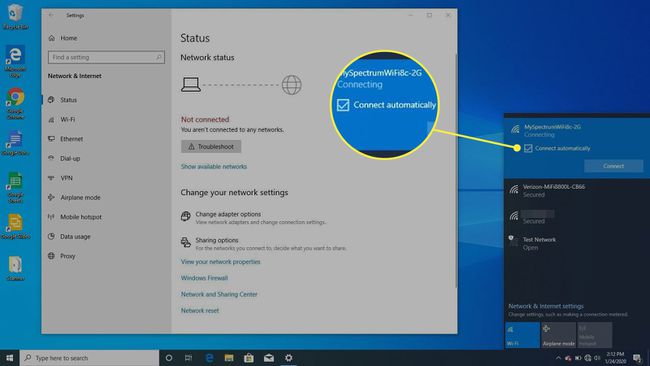Select Airplane mode in settings sidebar
This screenshot has width=650, height=366.
click(x=80, y=197)
